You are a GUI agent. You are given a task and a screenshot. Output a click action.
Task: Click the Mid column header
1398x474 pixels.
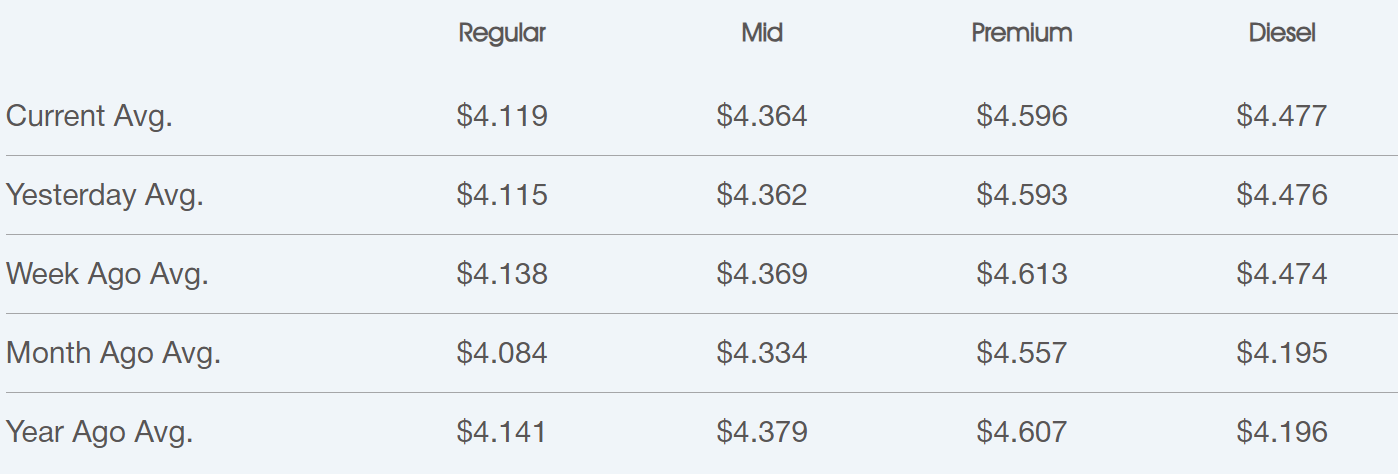762,33
